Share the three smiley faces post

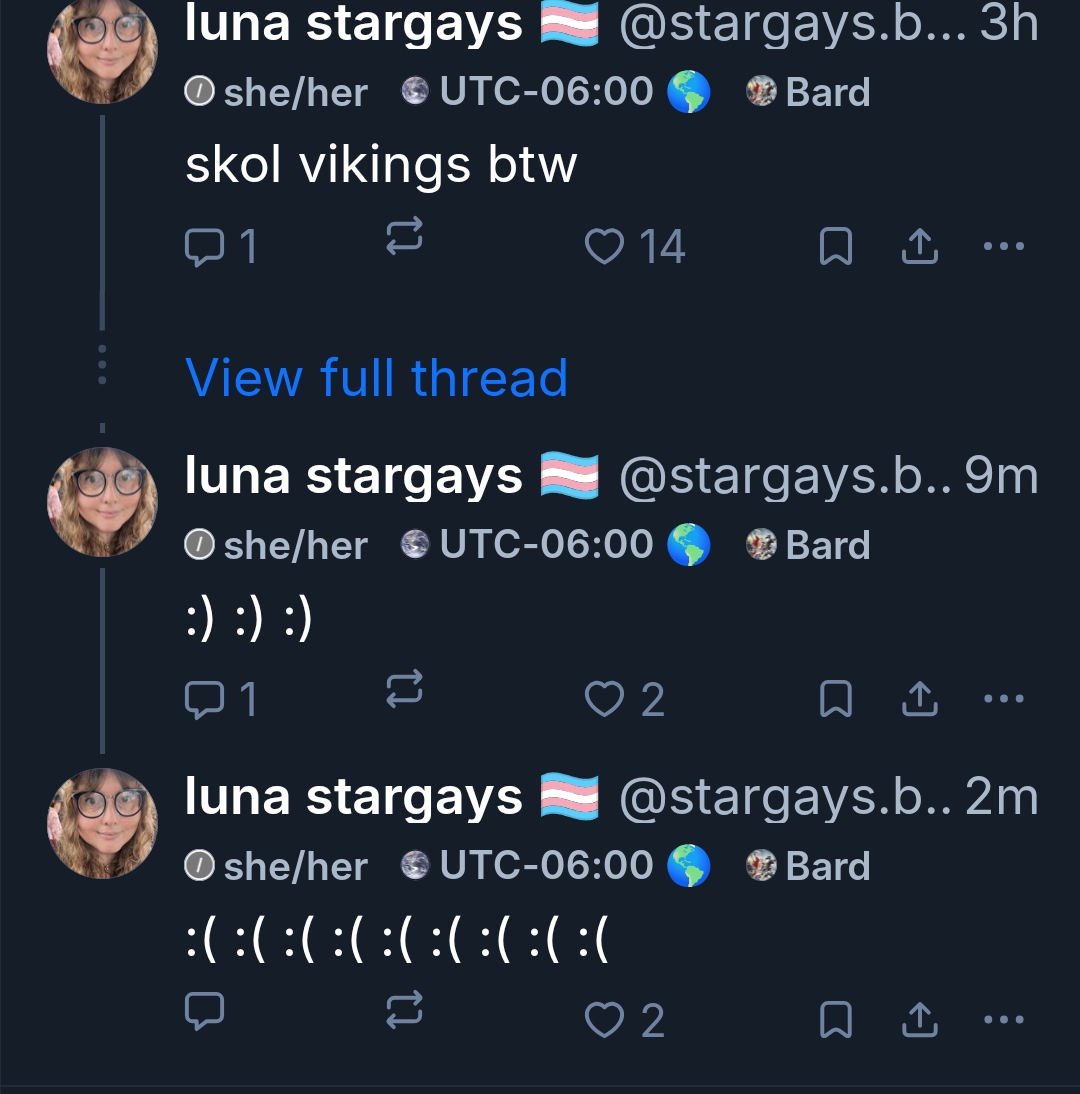click(x=919, y=698)
